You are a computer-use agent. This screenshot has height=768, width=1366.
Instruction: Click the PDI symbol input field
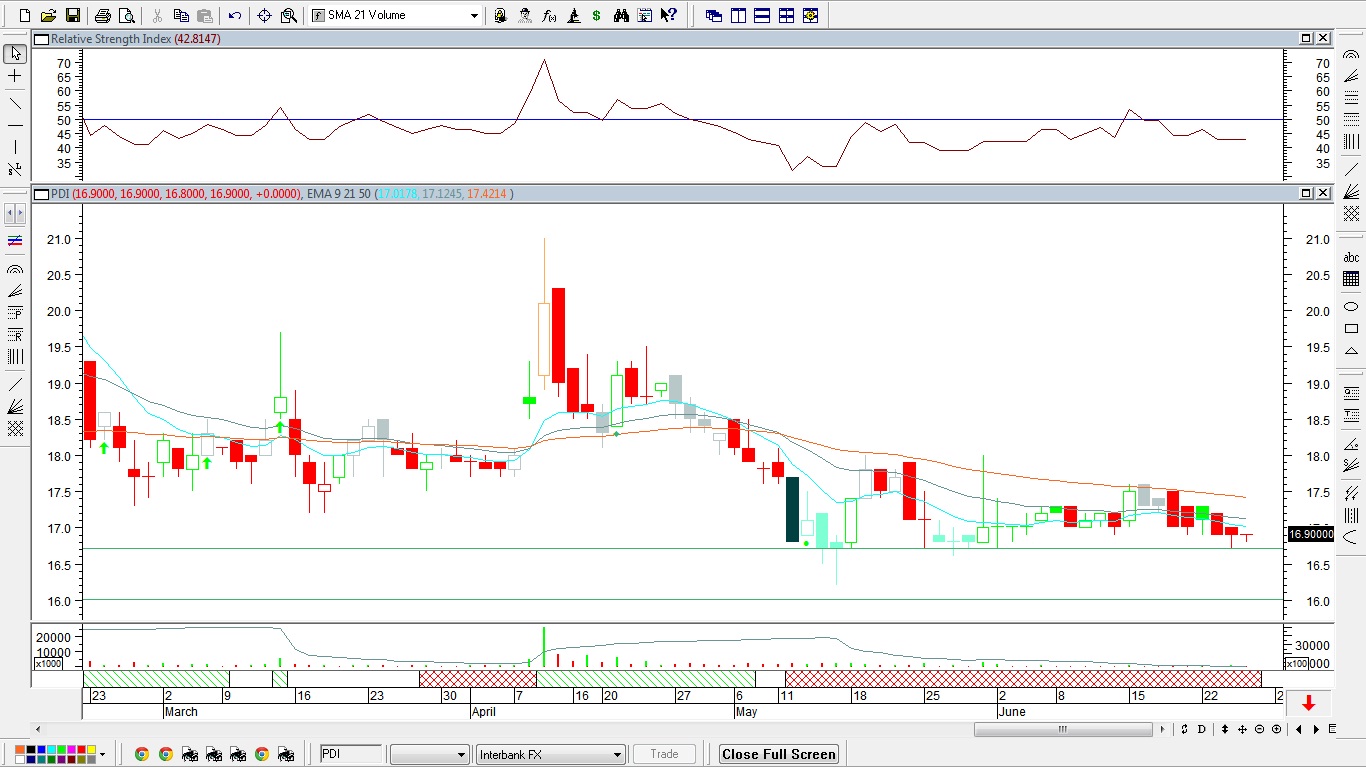click(350, 754)
